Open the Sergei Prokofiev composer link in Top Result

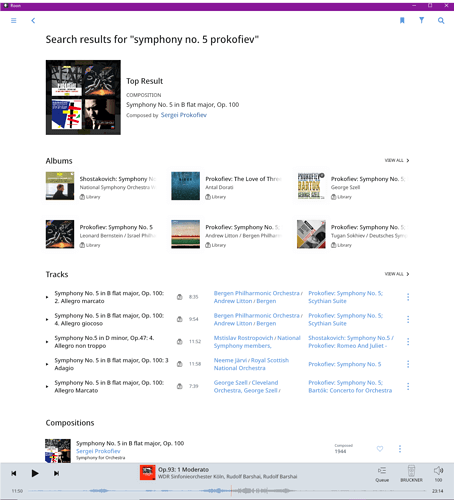(x=184, y=115)
